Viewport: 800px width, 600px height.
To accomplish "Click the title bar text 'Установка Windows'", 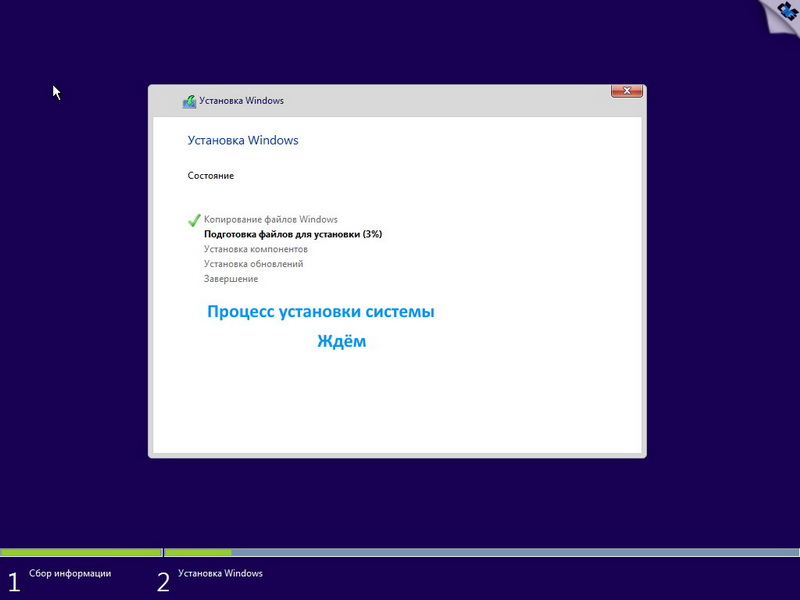I will pyautogui.click(x=241, y=101).
